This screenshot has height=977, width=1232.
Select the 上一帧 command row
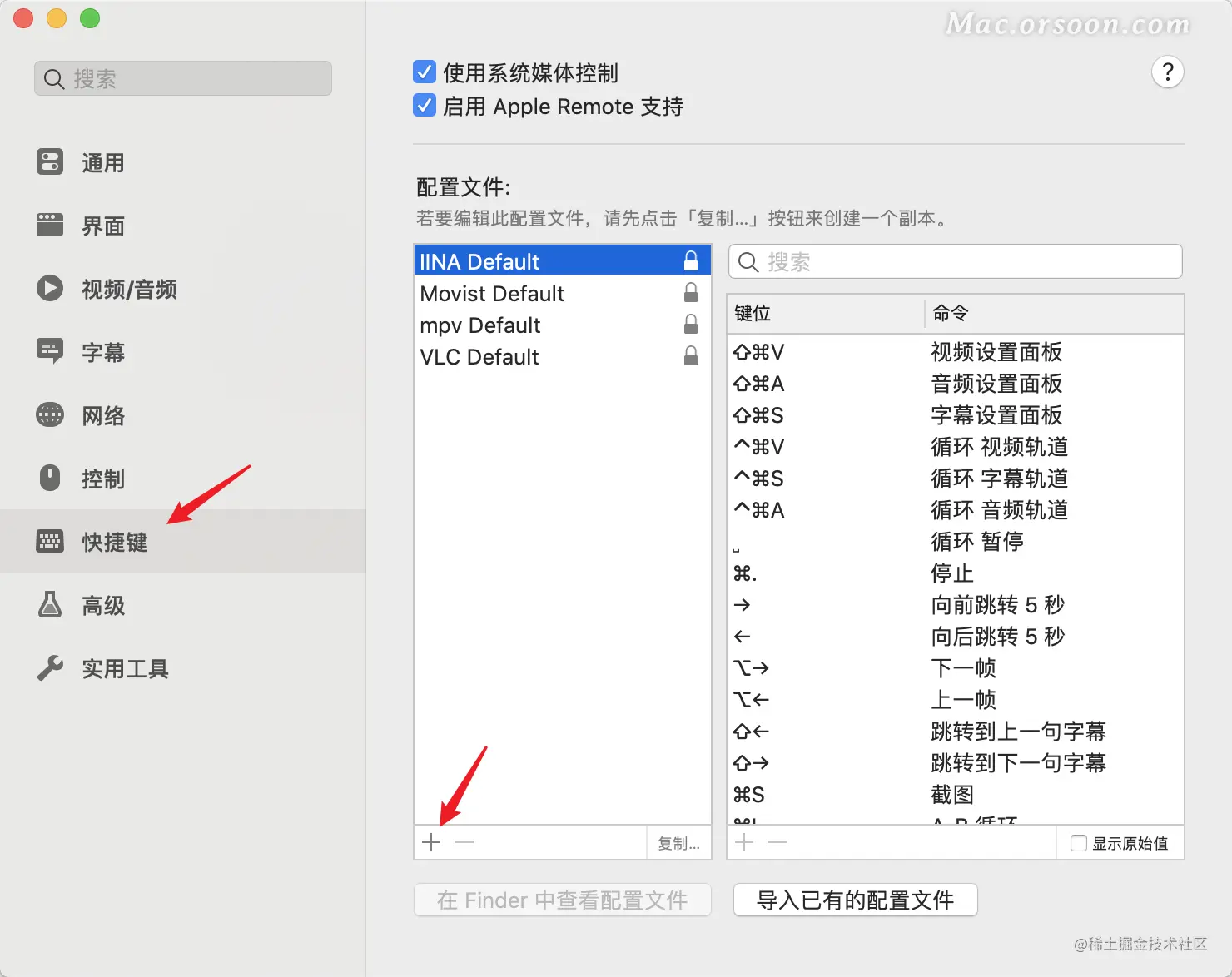tap(956, 700)
